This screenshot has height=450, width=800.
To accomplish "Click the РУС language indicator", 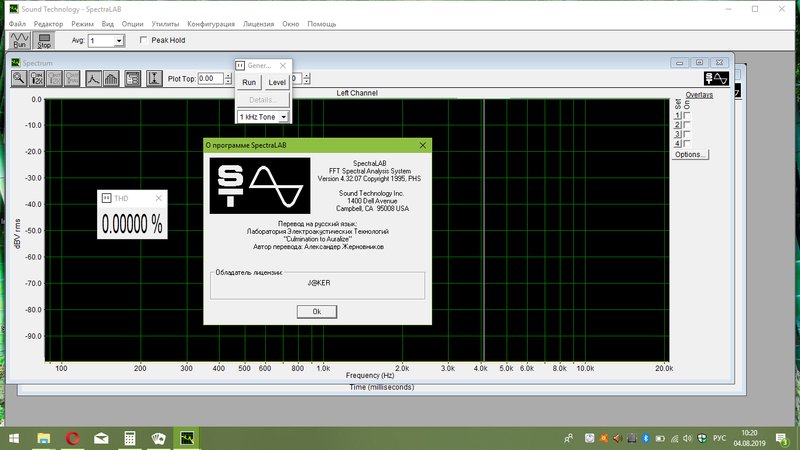I will point(719,438).
